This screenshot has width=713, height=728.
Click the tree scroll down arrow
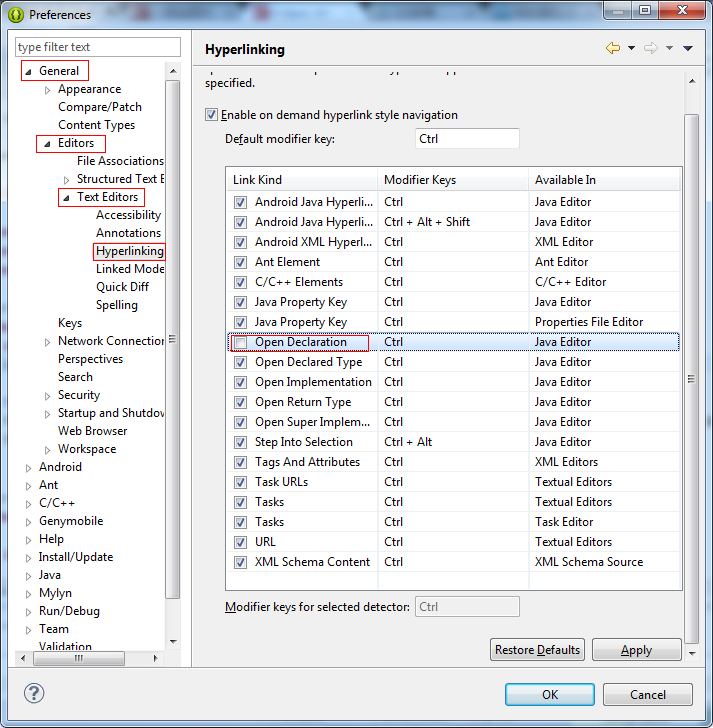tap(173, 642)
